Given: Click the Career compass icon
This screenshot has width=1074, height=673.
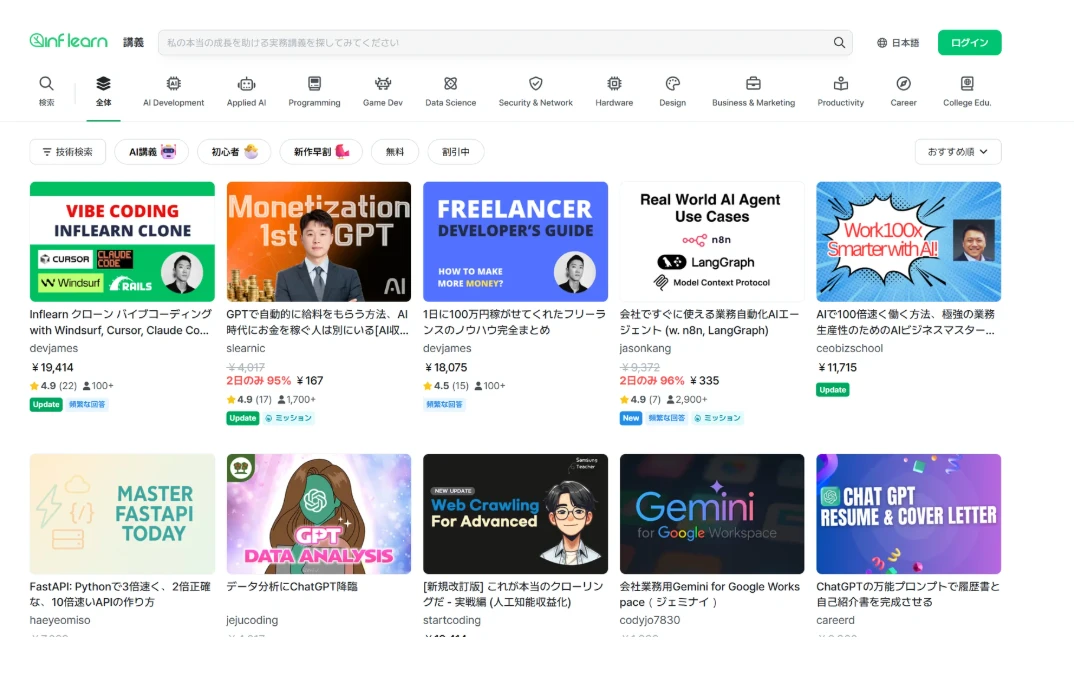Looking at the screenshot, I should [903, 84].
